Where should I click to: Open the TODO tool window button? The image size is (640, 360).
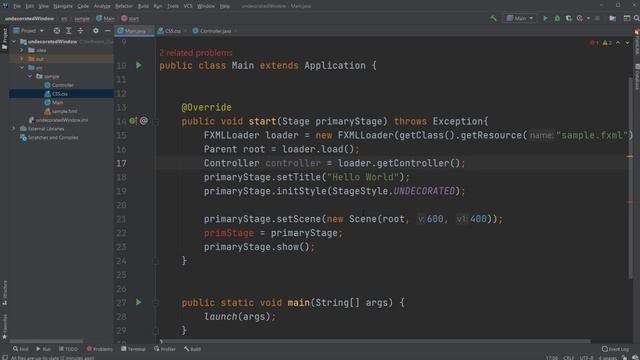pos(69,349)
